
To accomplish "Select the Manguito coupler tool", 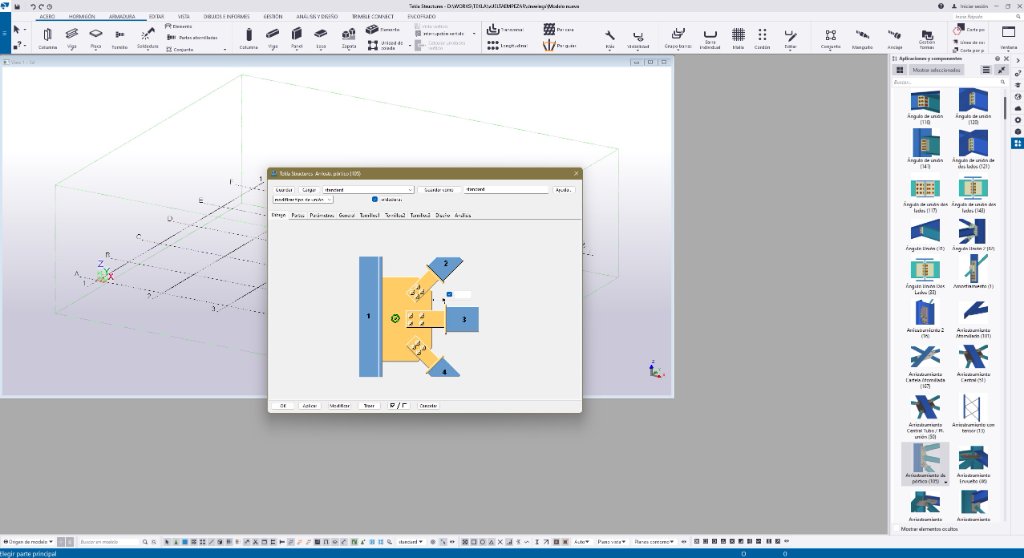I will 862,38.
